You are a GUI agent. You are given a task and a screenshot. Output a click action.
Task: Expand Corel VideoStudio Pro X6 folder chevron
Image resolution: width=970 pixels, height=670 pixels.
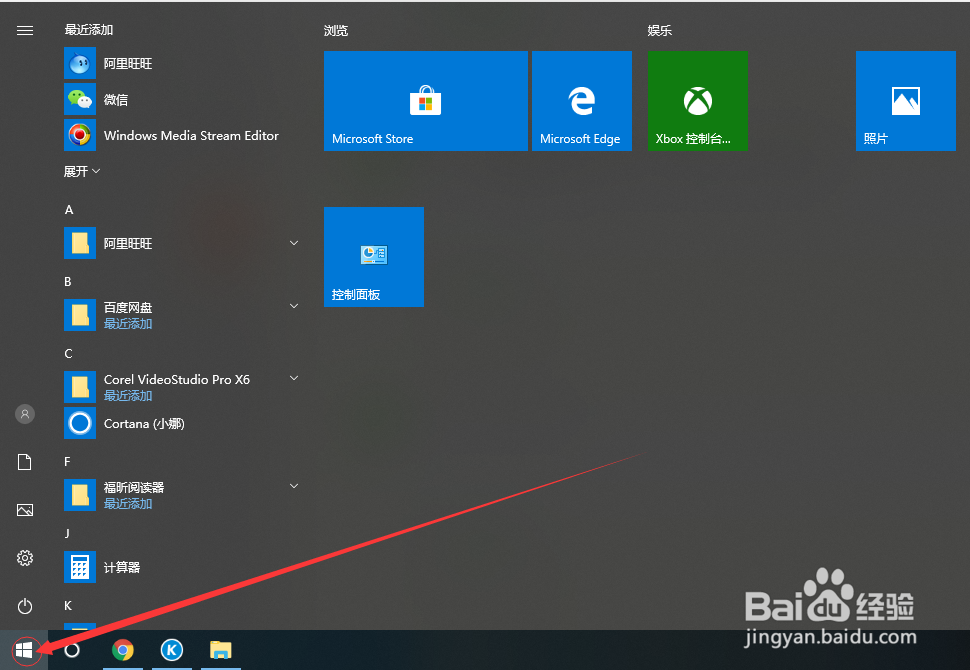(x=294, y=378)
